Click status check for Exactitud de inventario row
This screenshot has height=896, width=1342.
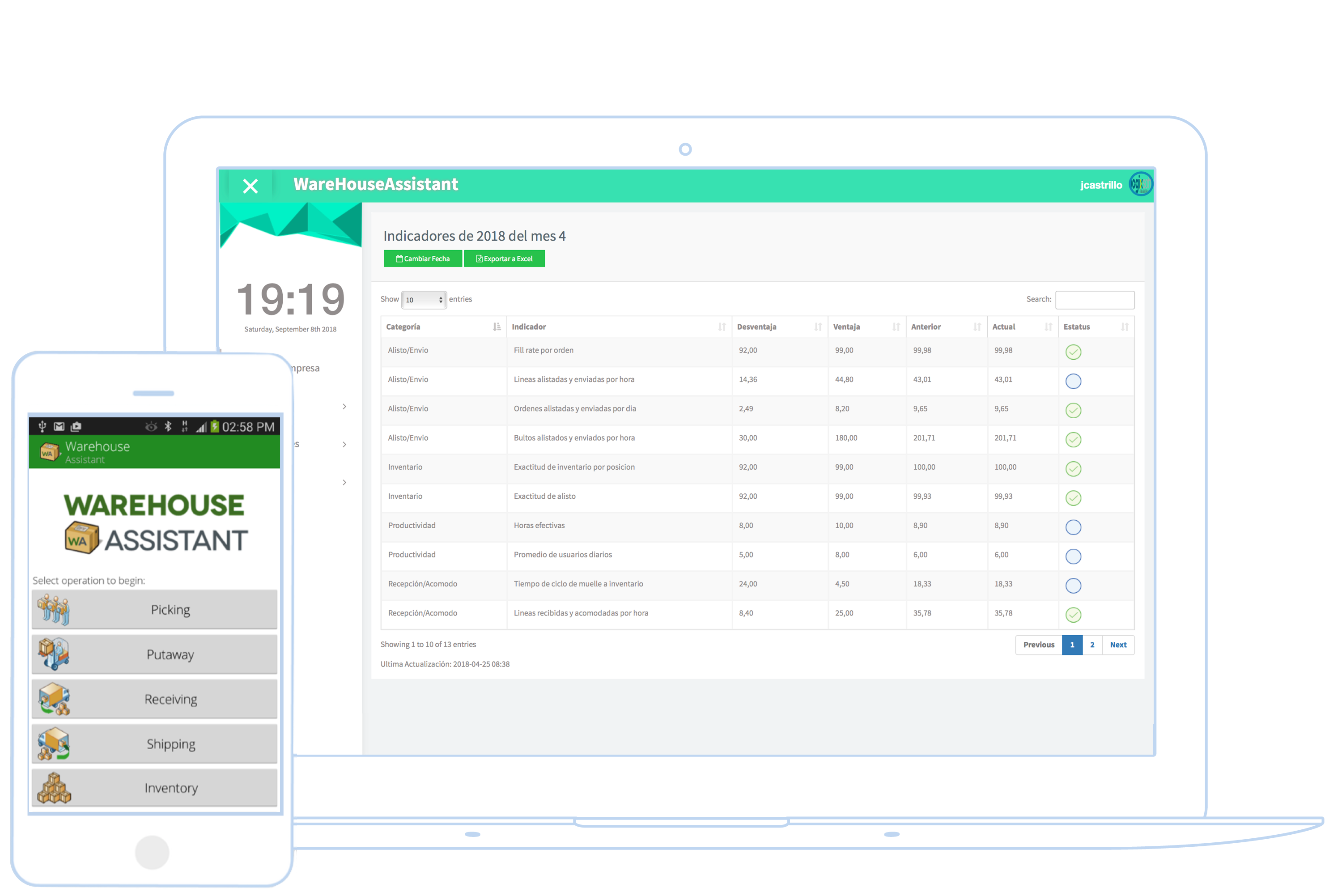1074,468
